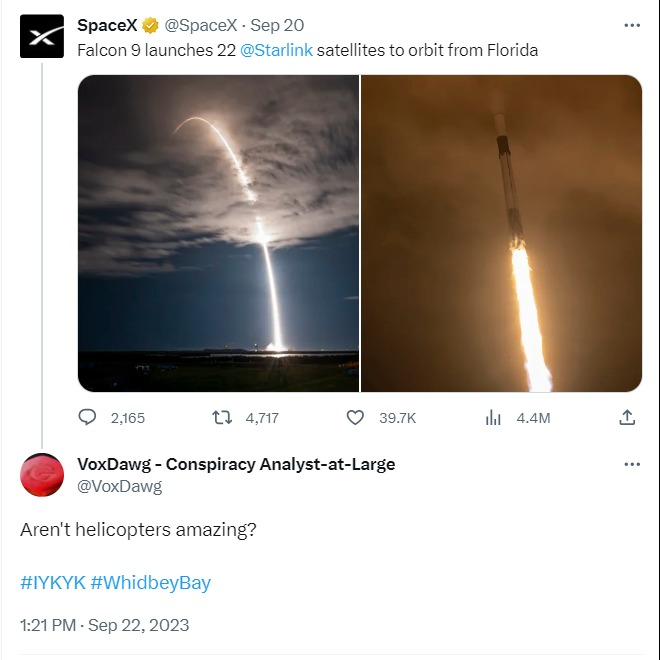Image resolution: width=660 pixels, height=660 pixels.
Task: Click the retweet arrows icon
Action: [x=223, y=418]
